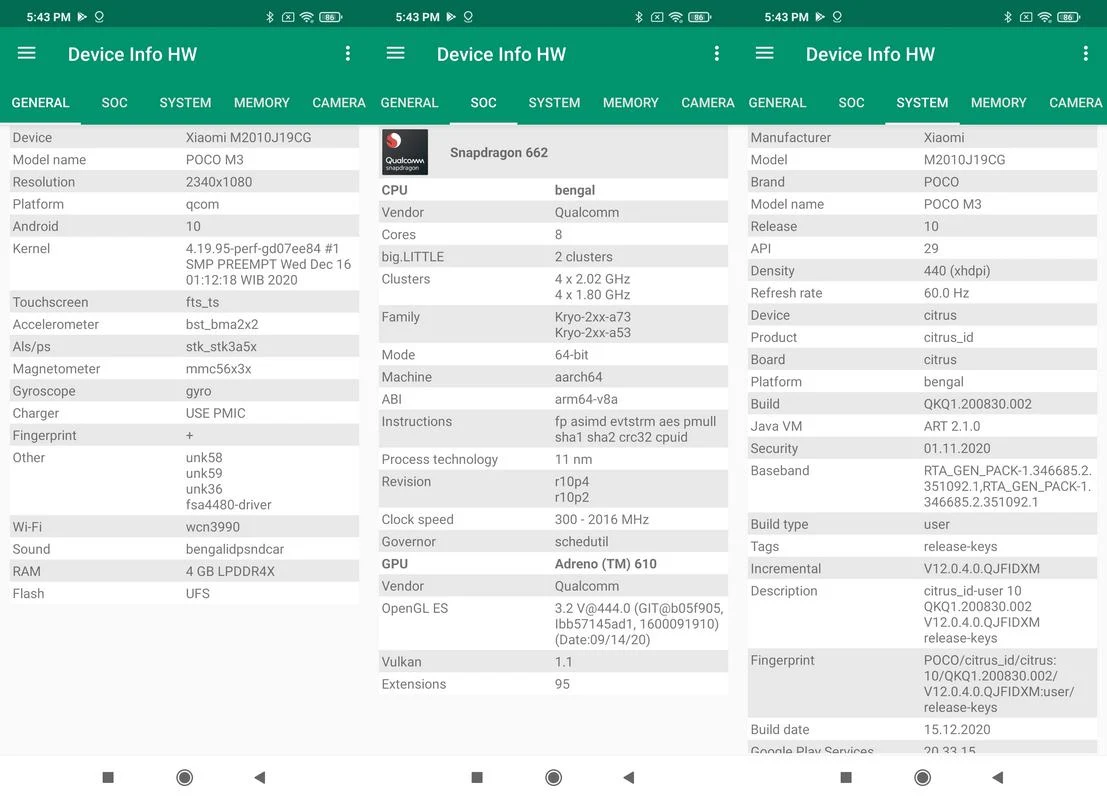Select MEMORY tab in middle screenshot
This screenshot has height=800, width=1107.
[x=630, y=102]
